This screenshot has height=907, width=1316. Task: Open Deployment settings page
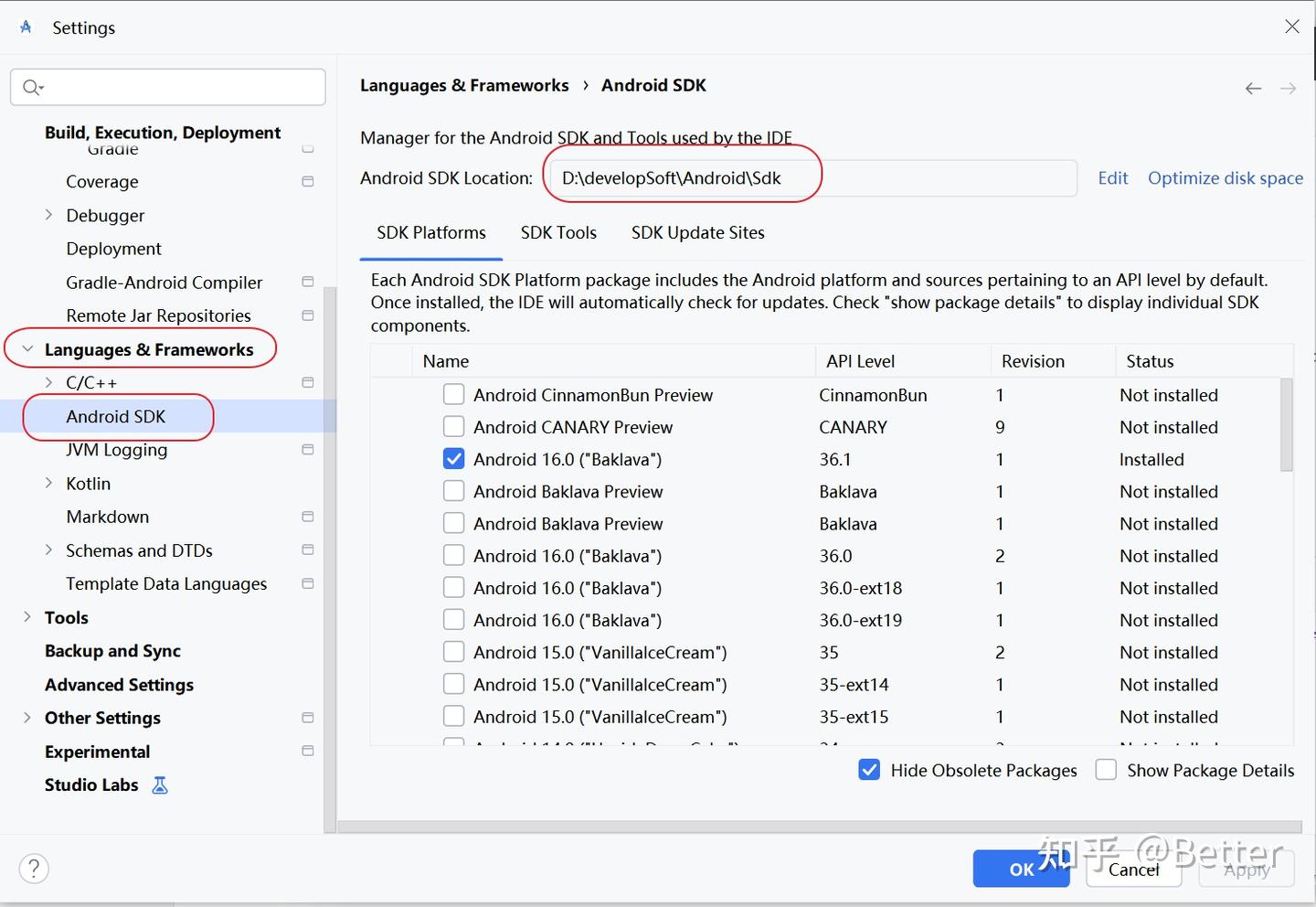[x=113, y=249]
